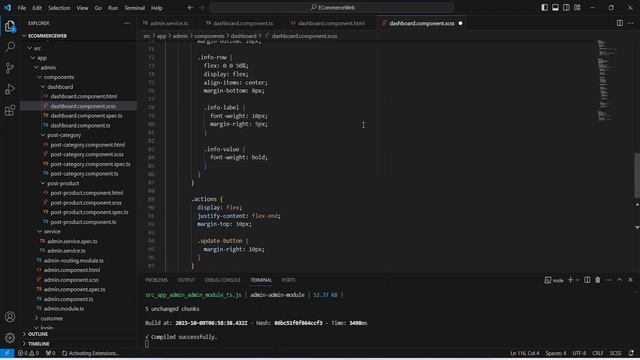Open post-category.component.scss in explorer

click(87, 154)
